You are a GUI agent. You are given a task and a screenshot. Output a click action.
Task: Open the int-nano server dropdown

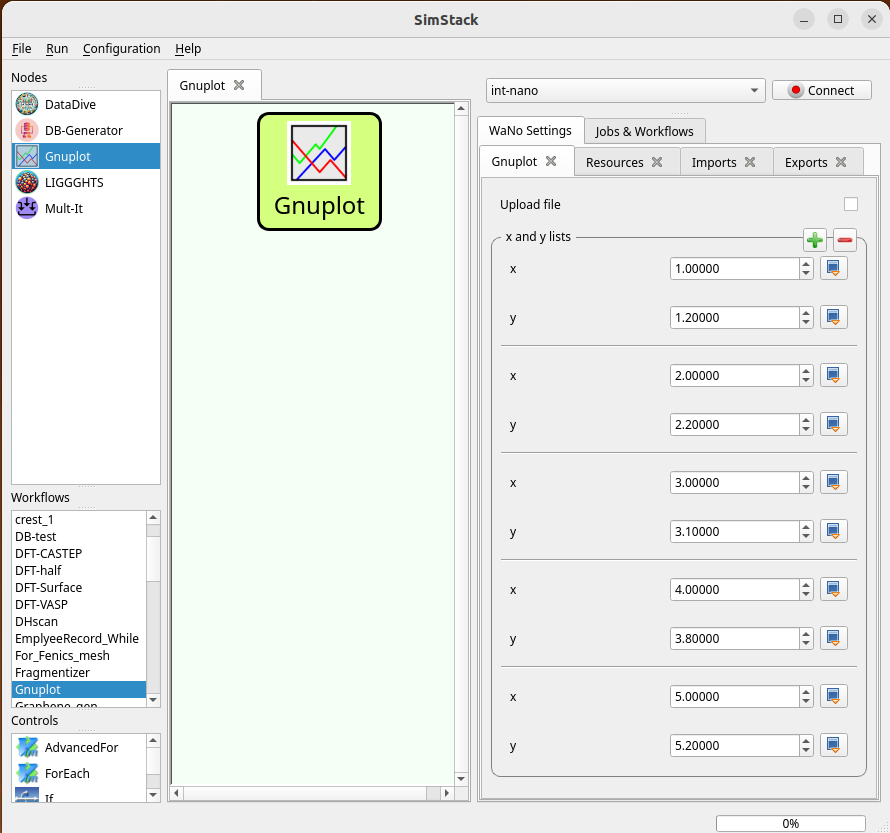(625, 91)
